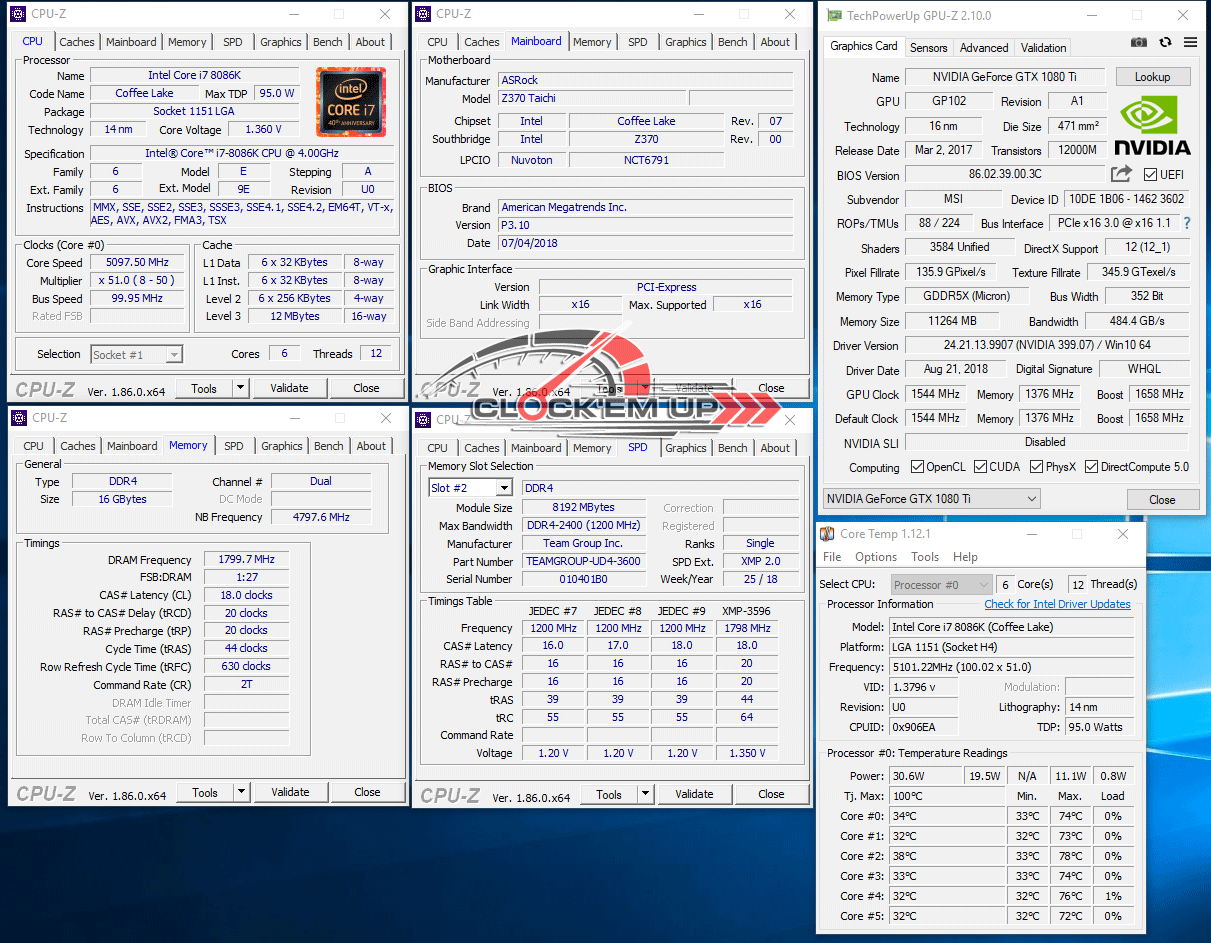Screen dimensions: 1211x943
Task: Click the processor Name field Intel Core i7 8086K
Action: (194, 76)
